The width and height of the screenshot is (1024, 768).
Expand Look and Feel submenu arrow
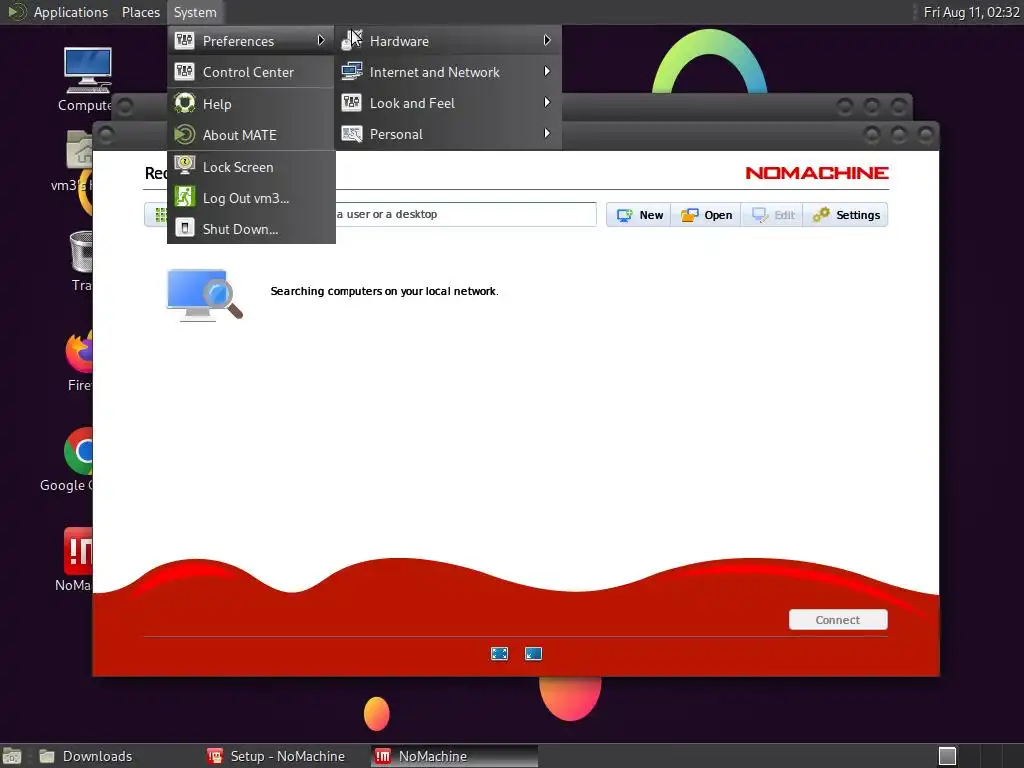tap(547, 103)
